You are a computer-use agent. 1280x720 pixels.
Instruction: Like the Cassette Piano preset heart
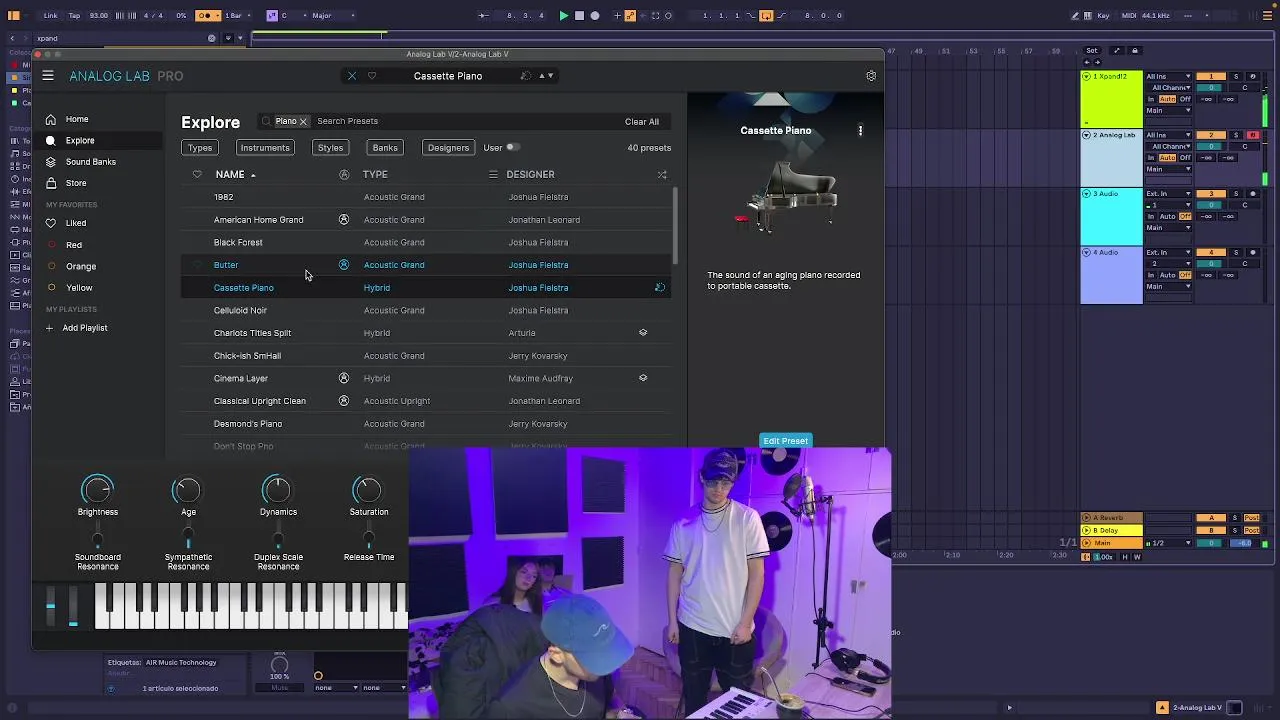tap(372, 76)
